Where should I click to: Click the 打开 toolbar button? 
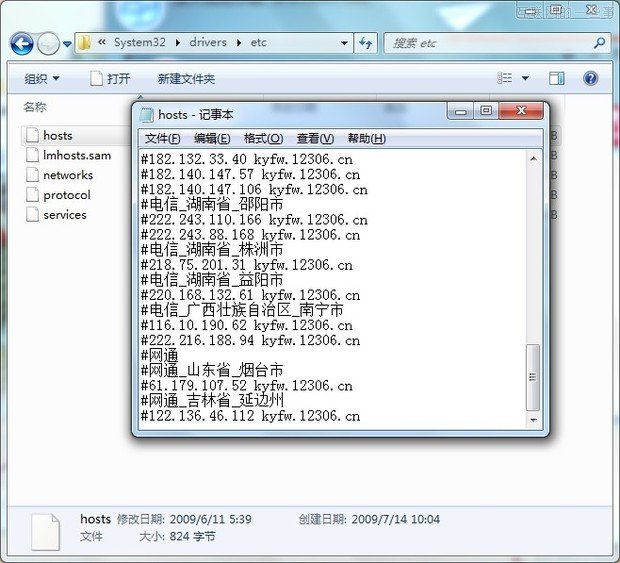click(x=110, y=79)
